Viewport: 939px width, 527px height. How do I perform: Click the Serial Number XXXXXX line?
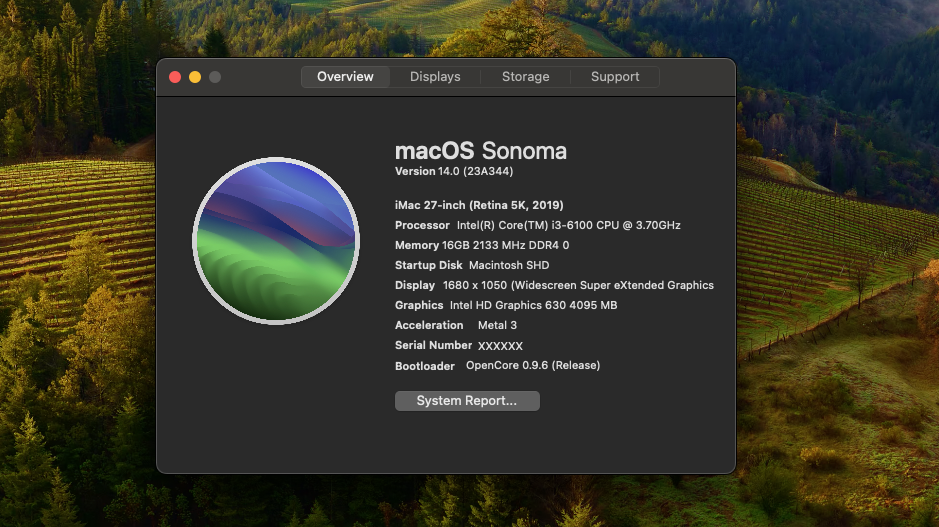[459, 346]
